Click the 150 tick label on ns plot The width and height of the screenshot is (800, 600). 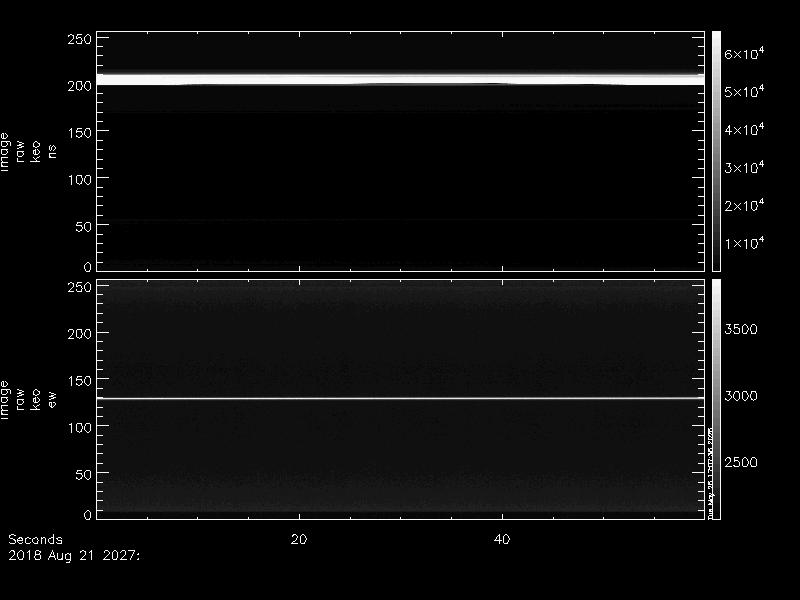[x=79, y=133]
